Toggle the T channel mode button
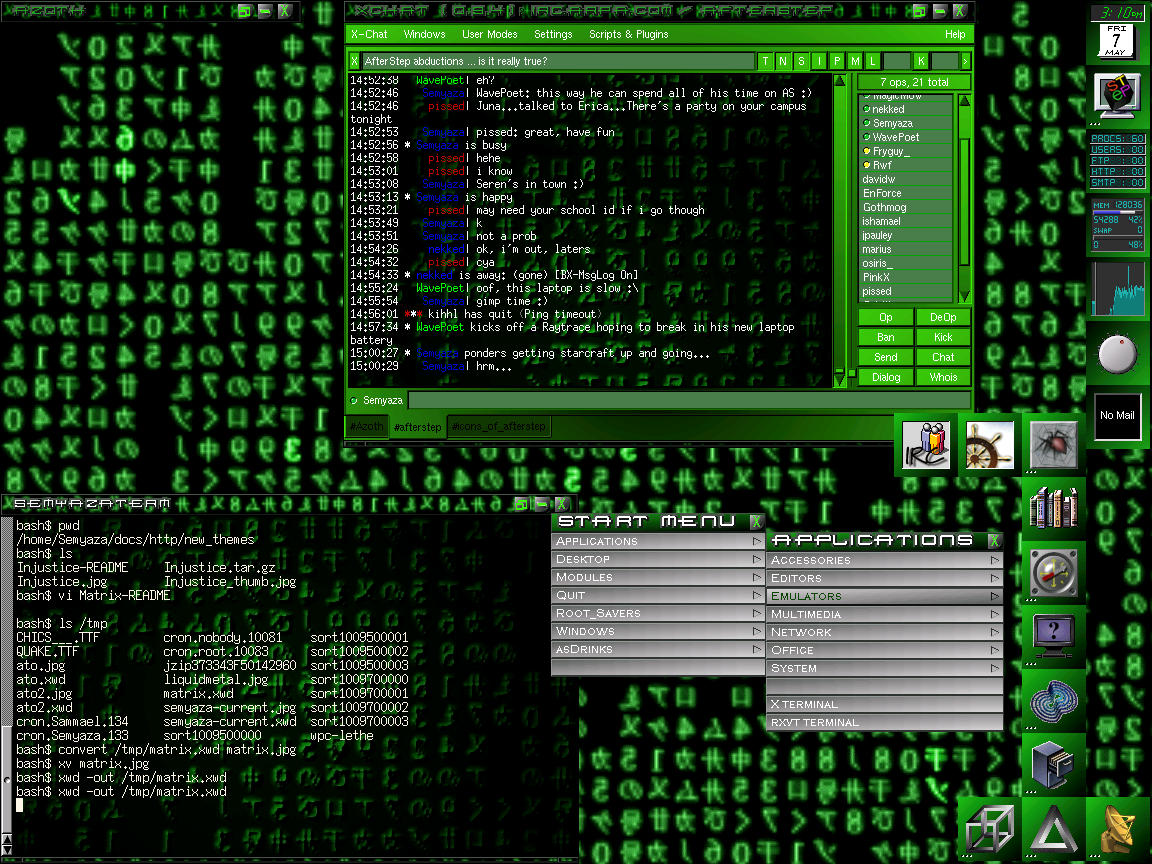 767,62
